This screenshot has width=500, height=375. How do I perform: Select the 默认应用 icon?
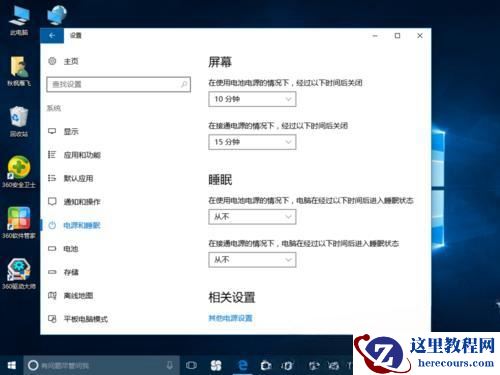click(52, 178)
